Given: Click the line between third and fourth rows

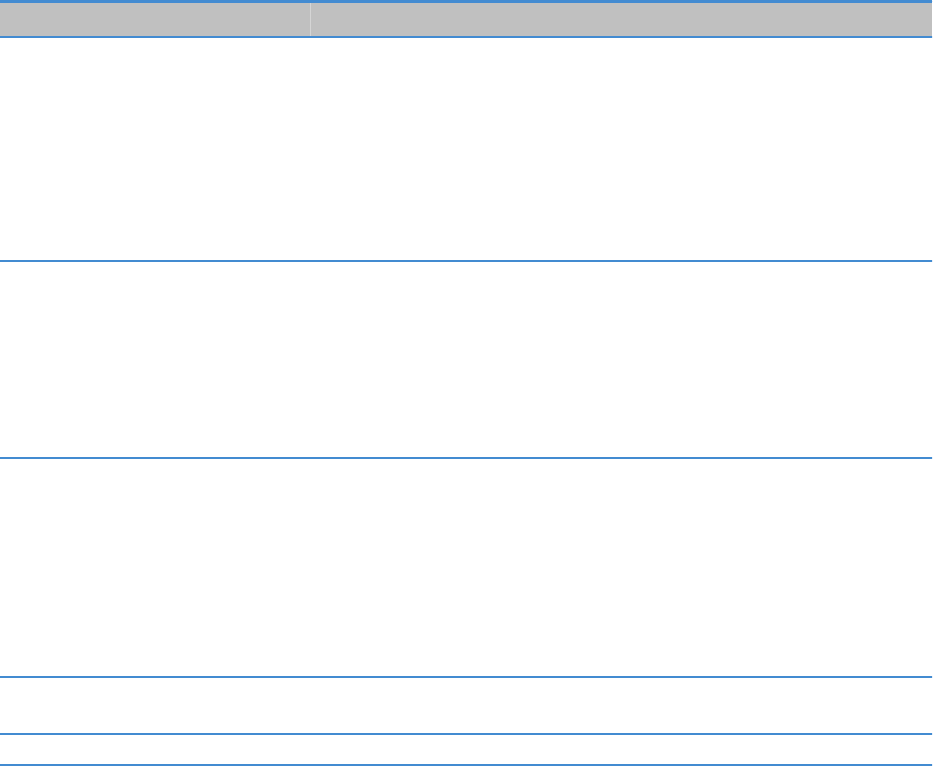Looking at the screenshot, I should coord(466,678).
